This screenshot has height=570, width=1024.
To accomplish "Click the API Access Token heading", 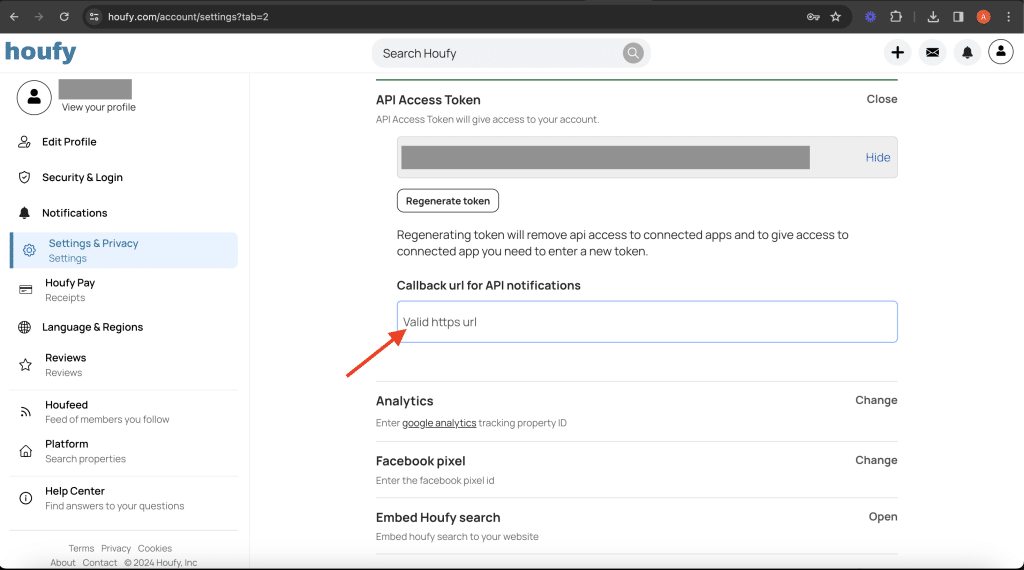I will 428,100.
